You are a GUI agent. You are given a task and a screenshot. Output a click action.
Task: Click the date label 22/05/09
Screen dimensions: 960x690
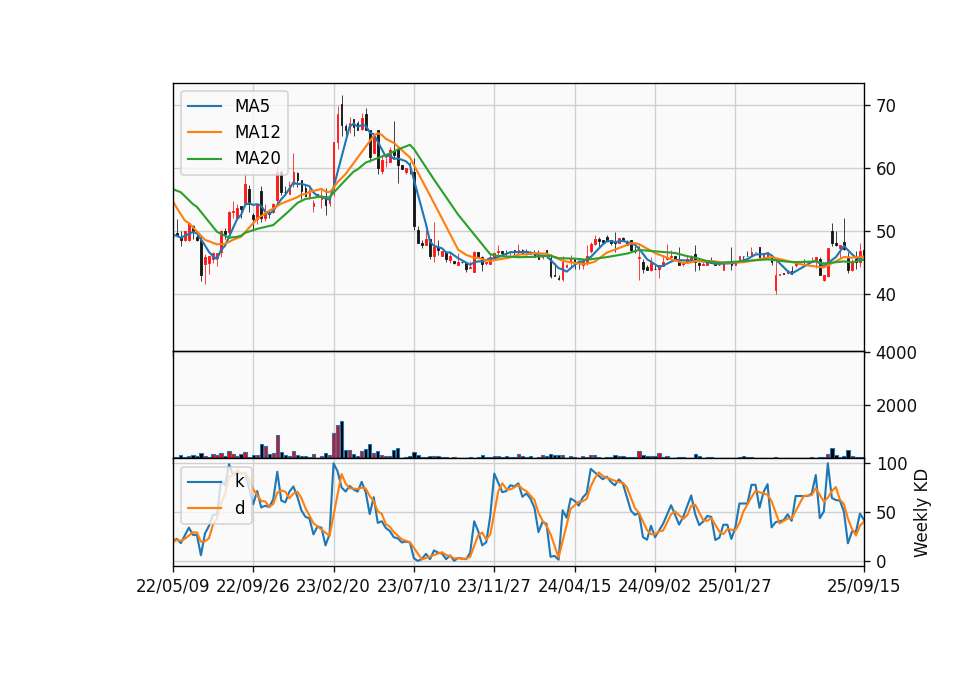coord(173,586)
